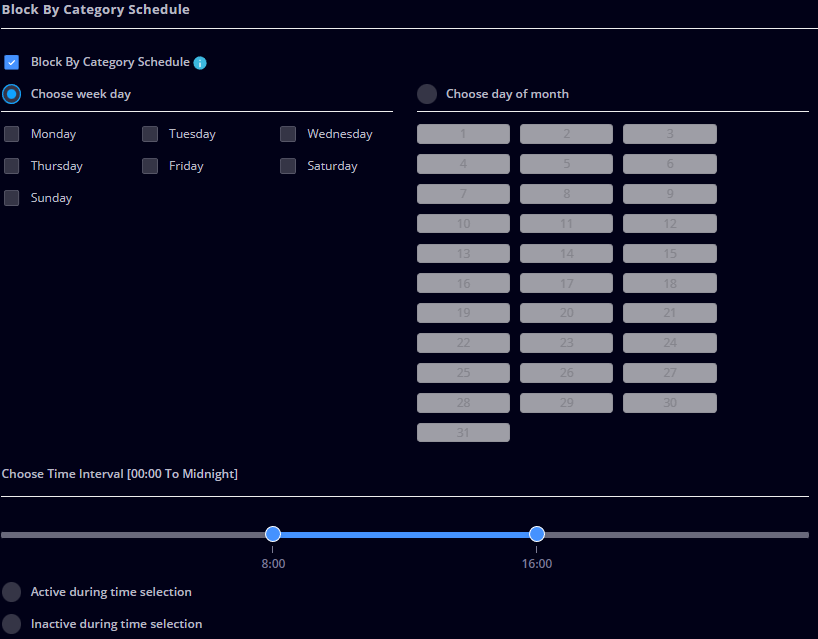Check the Tuesday checkbox
Image resolution: width=818 pixels, height=639 pixels.
pos(150,134)
